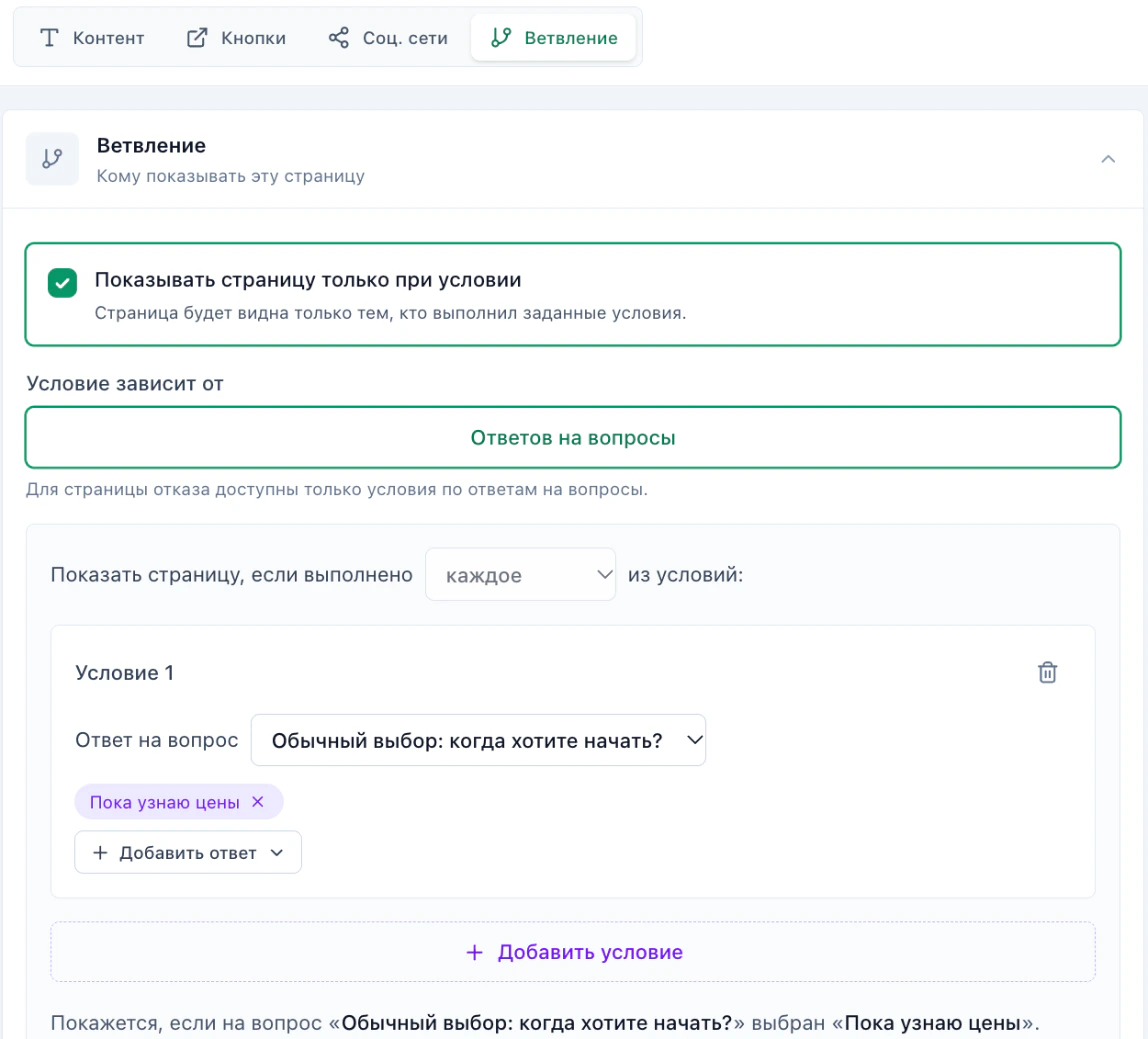Viewport: 1148px width, 1039px height.
Task: Click the words из условий:
Action: (x=685, y=575)
